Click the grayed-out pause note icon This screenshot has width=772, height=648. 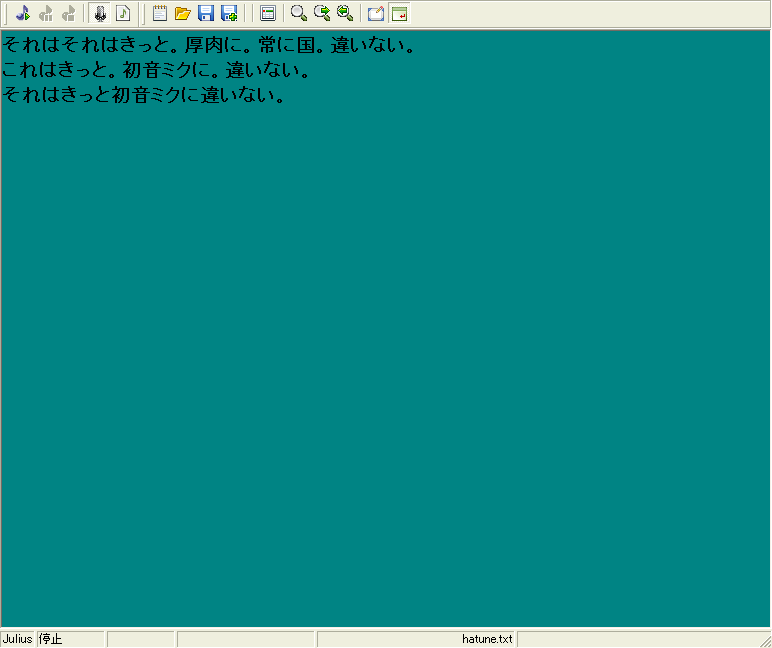(46, 13)
